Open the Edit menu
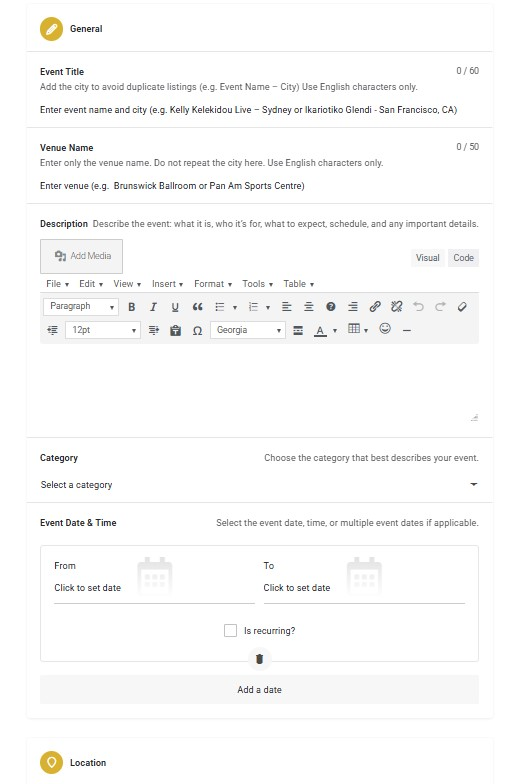Viewport: 514px width, 784px height. tap(90, 284)
